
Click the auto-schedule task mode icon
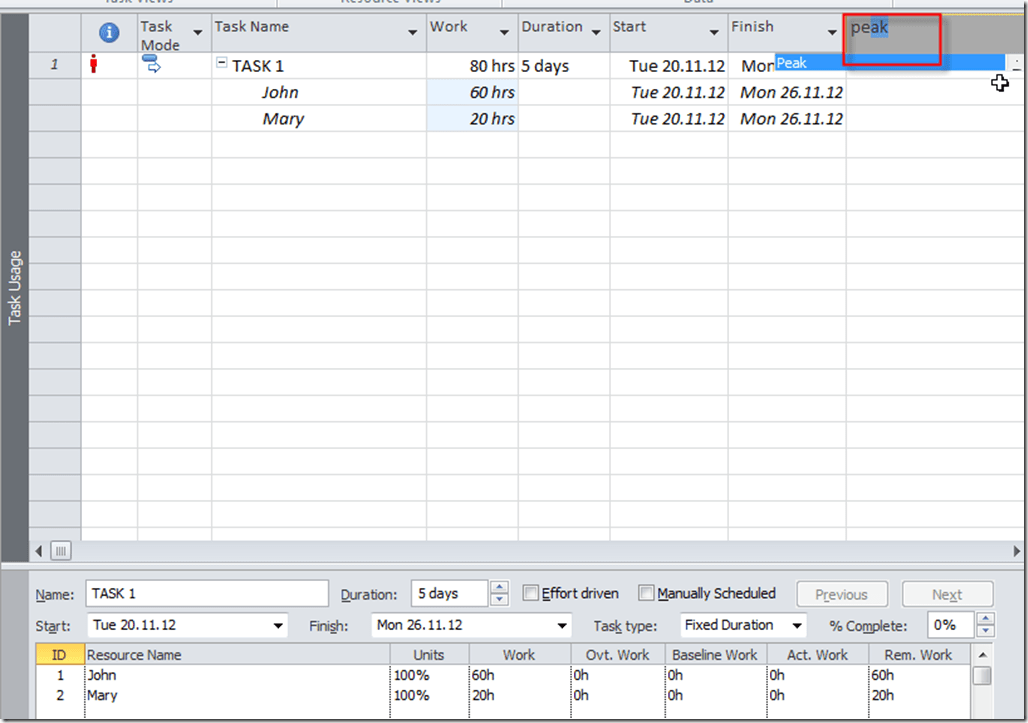[x=152, y=65]
